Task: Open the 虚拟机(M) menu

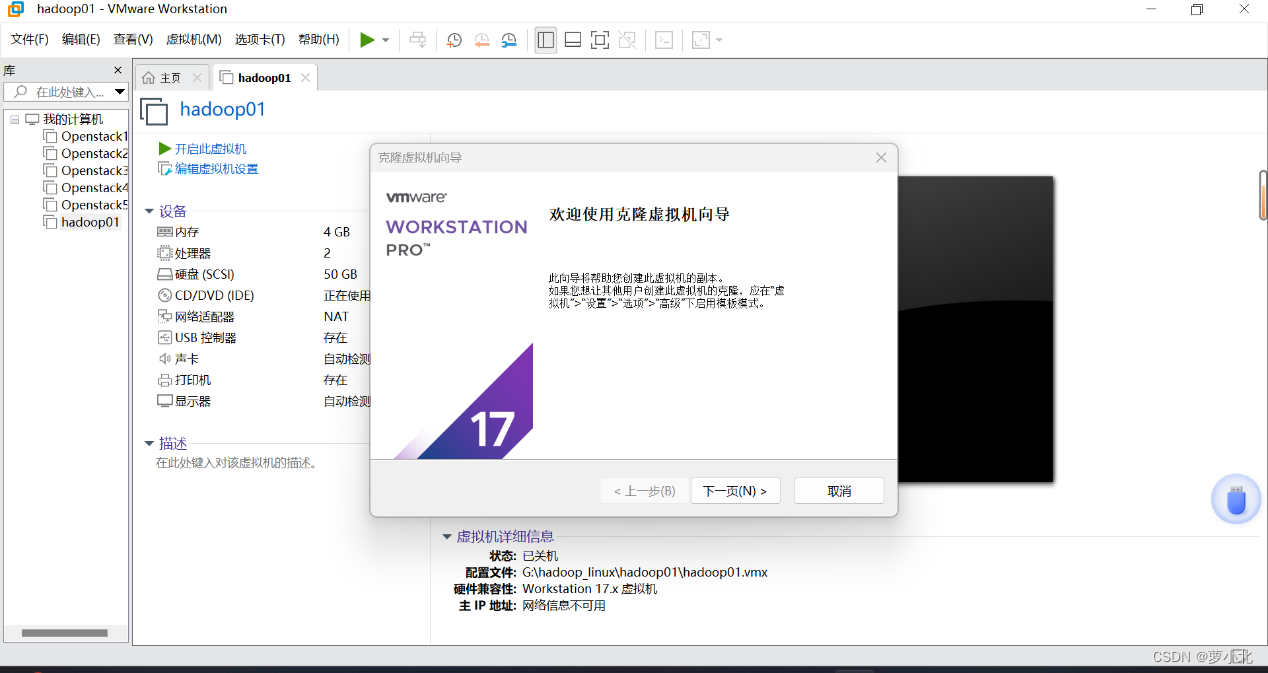Action: (194, 40)
